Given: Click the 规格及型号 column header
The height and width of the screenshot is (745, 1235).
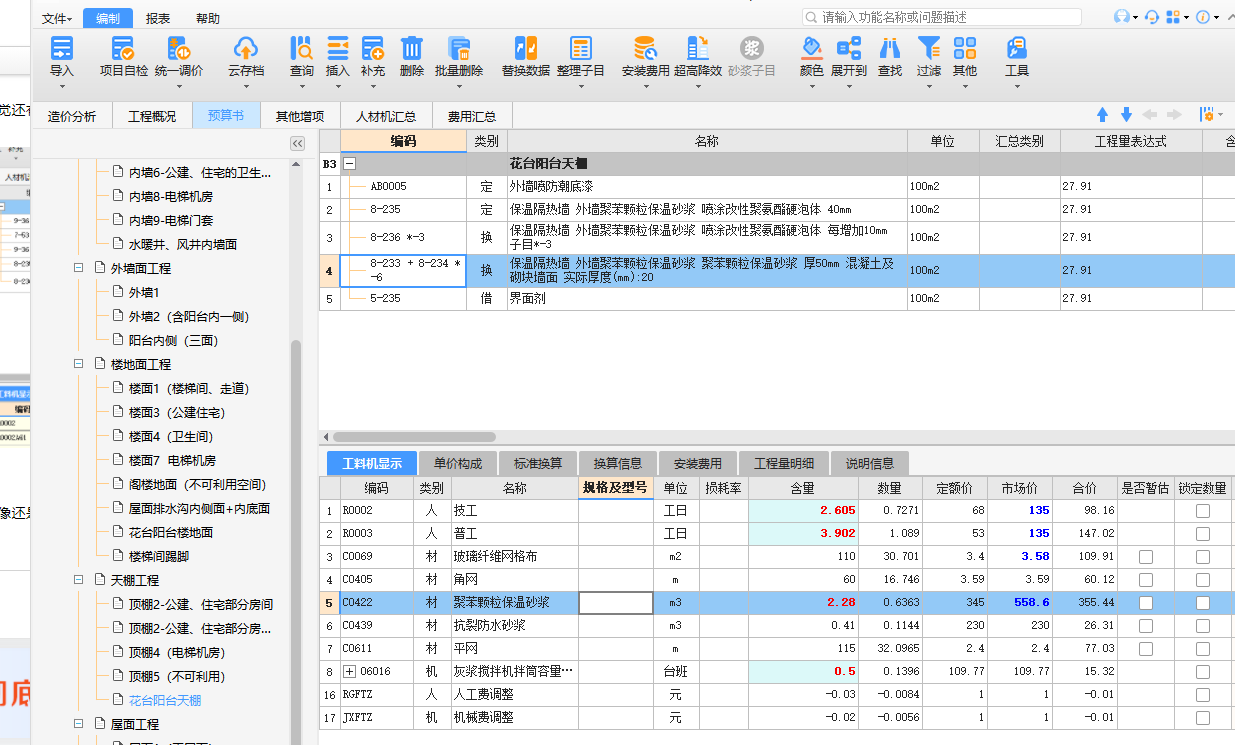Looking at the screenshot, I should (x=616, y=488).
